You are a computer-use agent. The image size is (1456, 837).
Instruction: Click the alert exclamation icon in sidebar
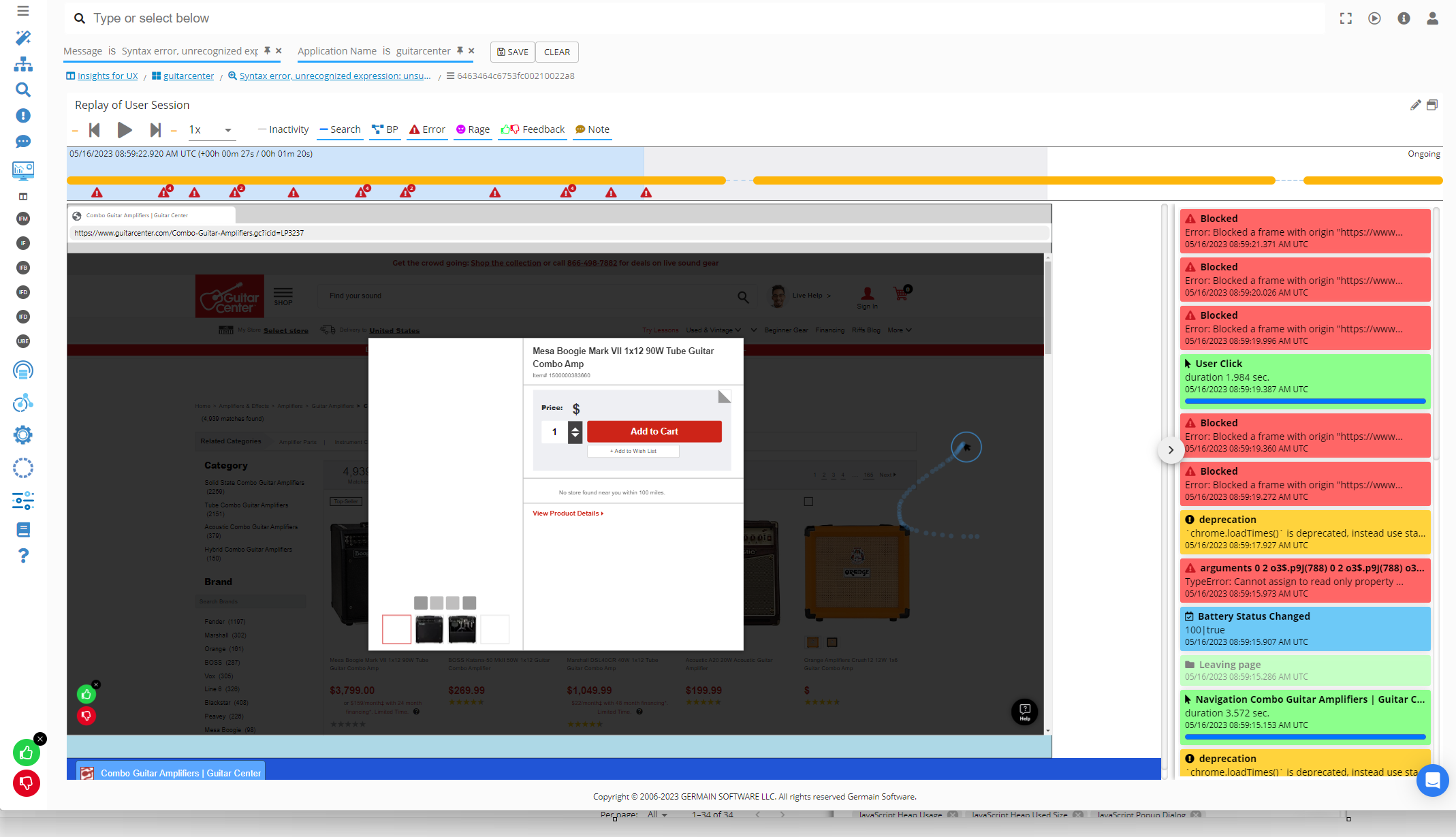(23, 116)
